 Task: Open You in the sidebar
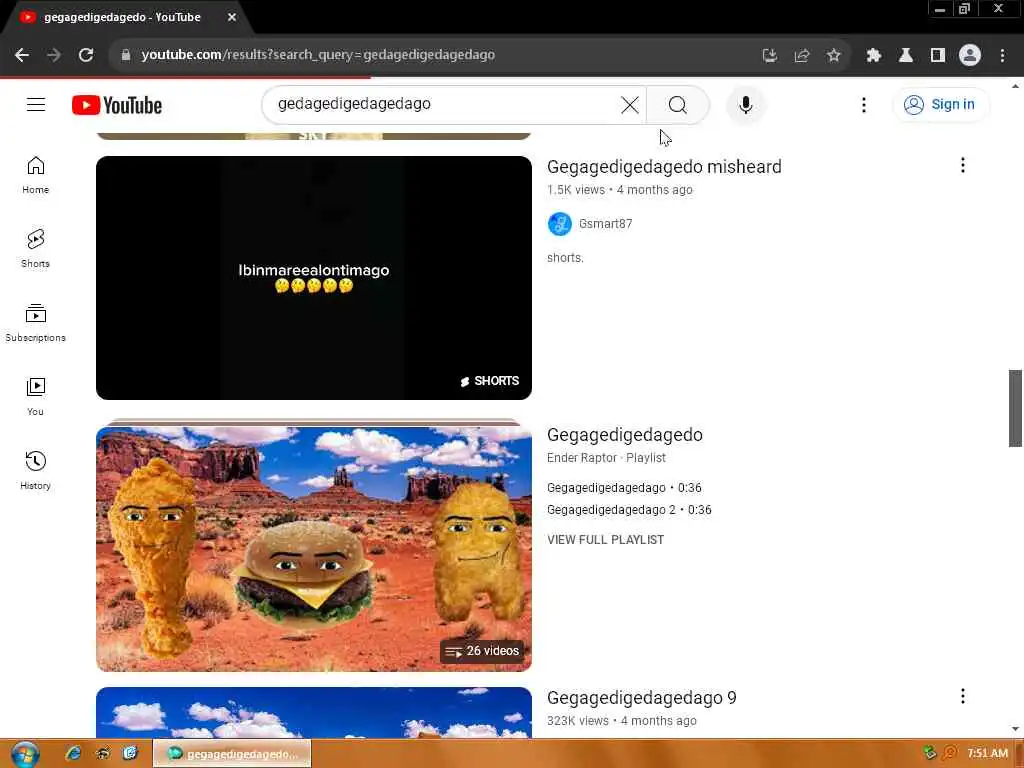(x=35, y=396)
